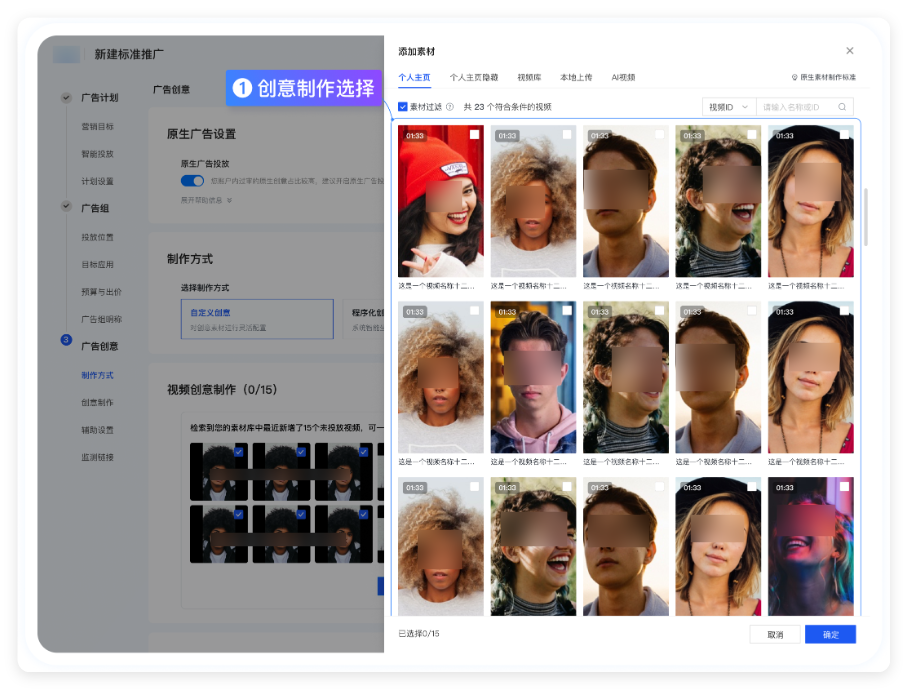This screenshot has height=689, width=907.
Task: Open the 本地上传 tab
Action: (576, 77)
